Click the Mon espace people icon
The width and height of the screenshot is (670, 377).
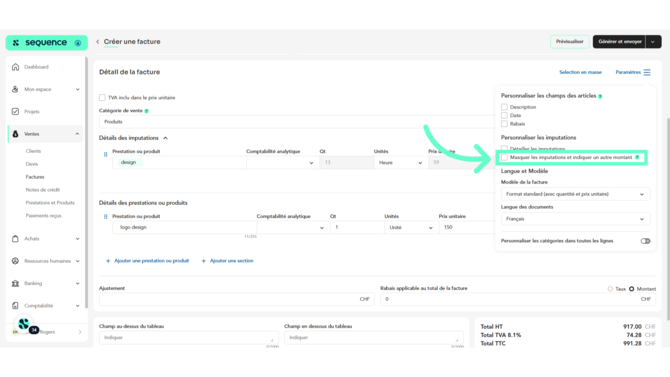click(15, 89)
